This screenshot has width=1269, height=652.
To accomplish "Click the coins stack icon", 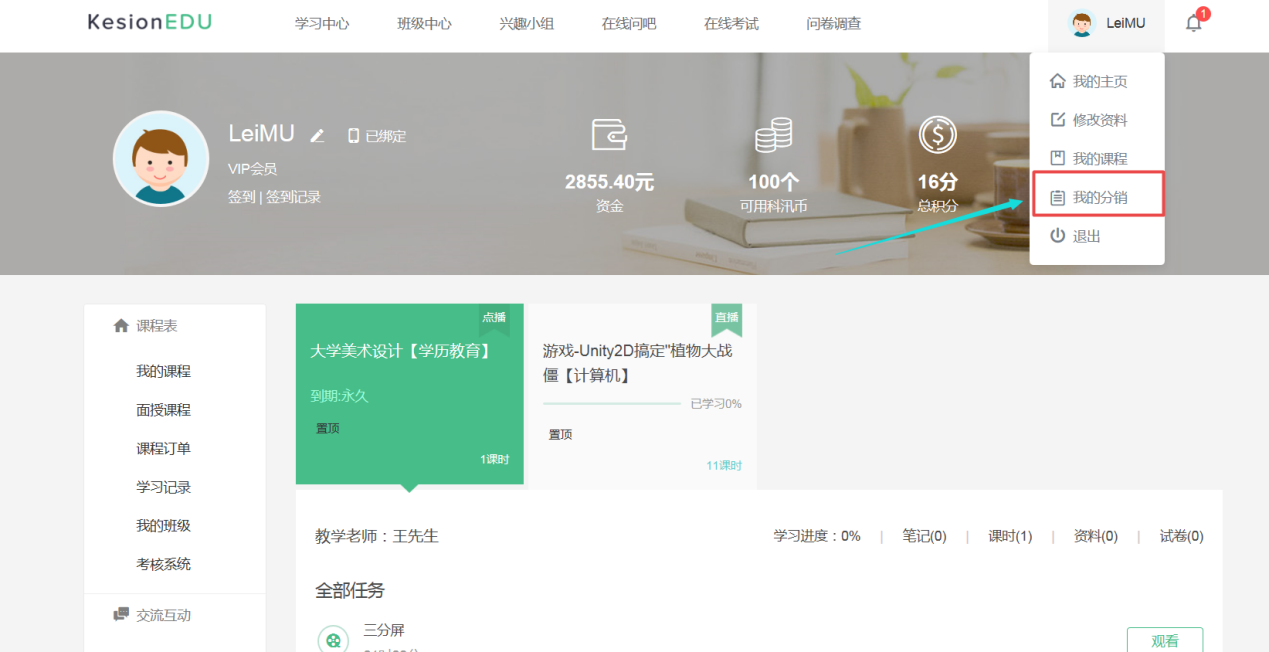I will (773, 134).
